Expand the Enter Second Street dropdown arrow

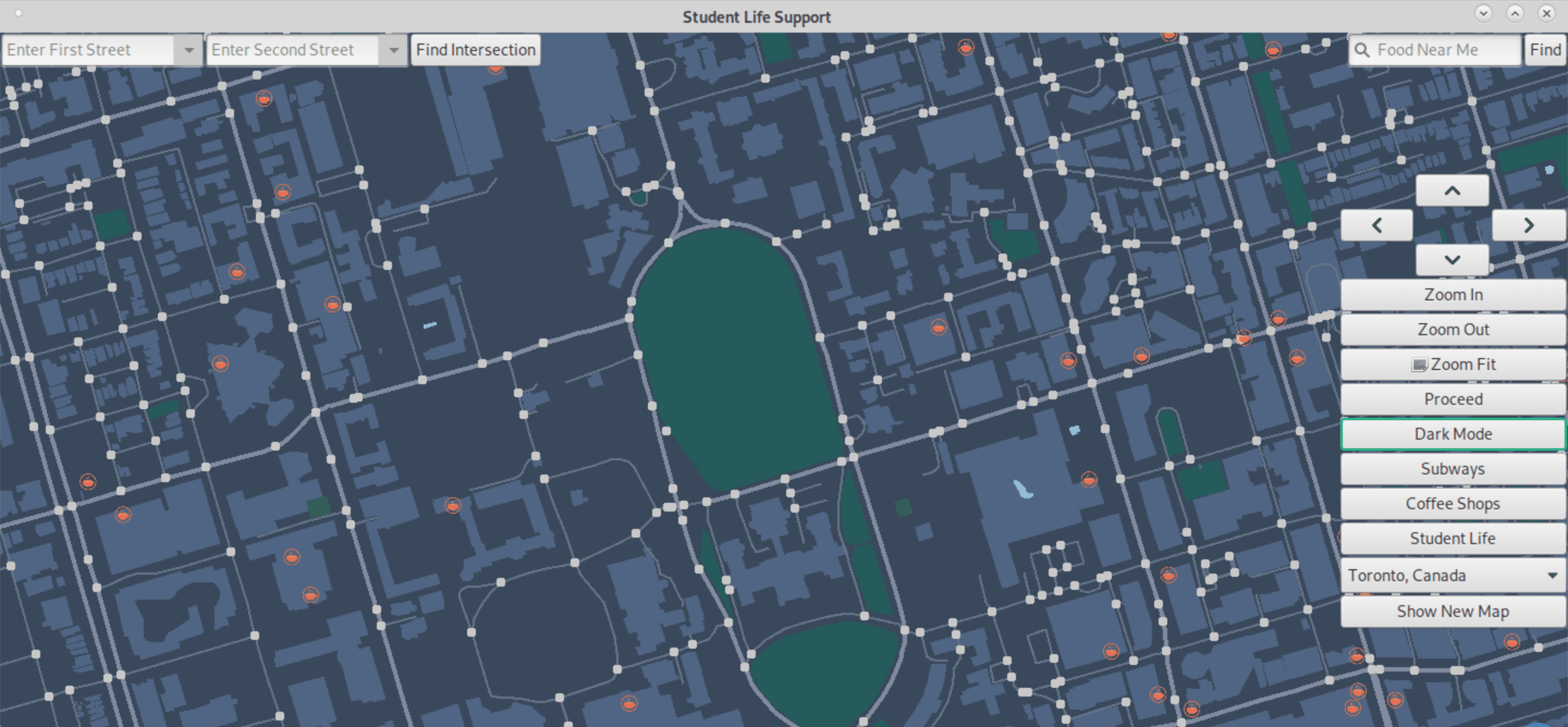click(394, 50)
